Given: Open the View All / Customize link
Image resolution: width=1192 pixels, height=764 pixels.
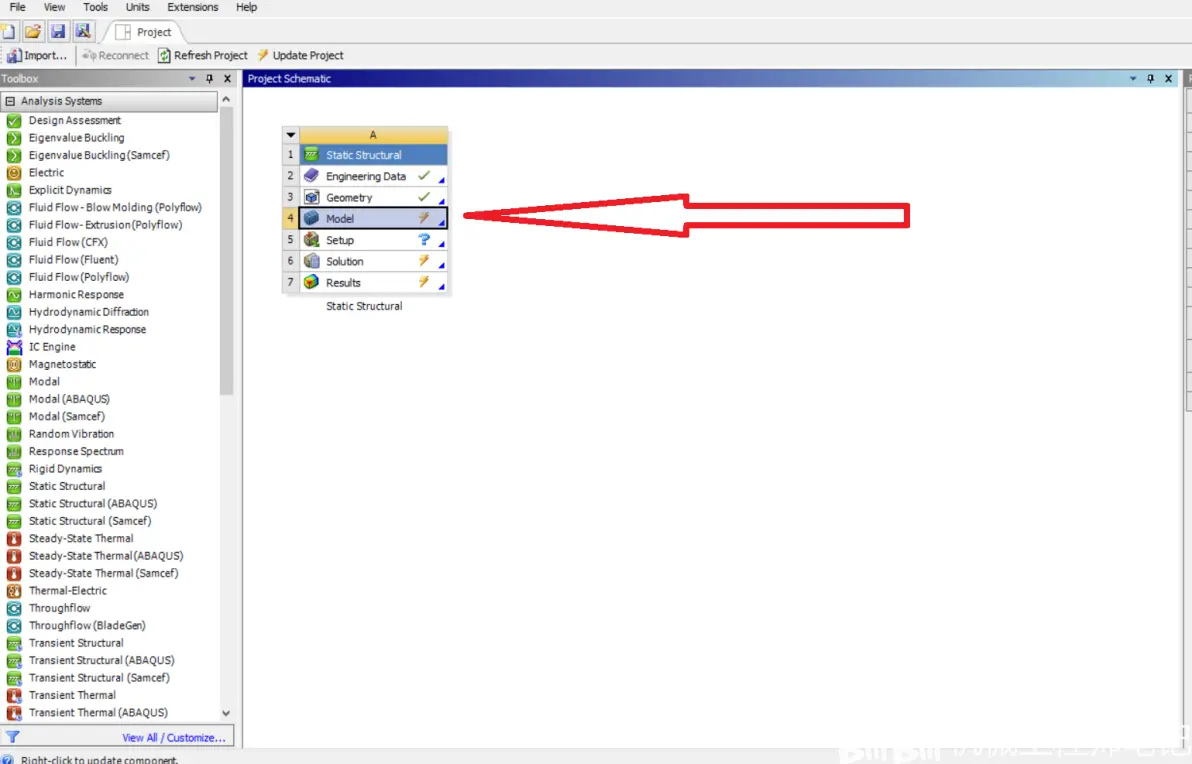Looking at the screenshot, I should 174,737.
